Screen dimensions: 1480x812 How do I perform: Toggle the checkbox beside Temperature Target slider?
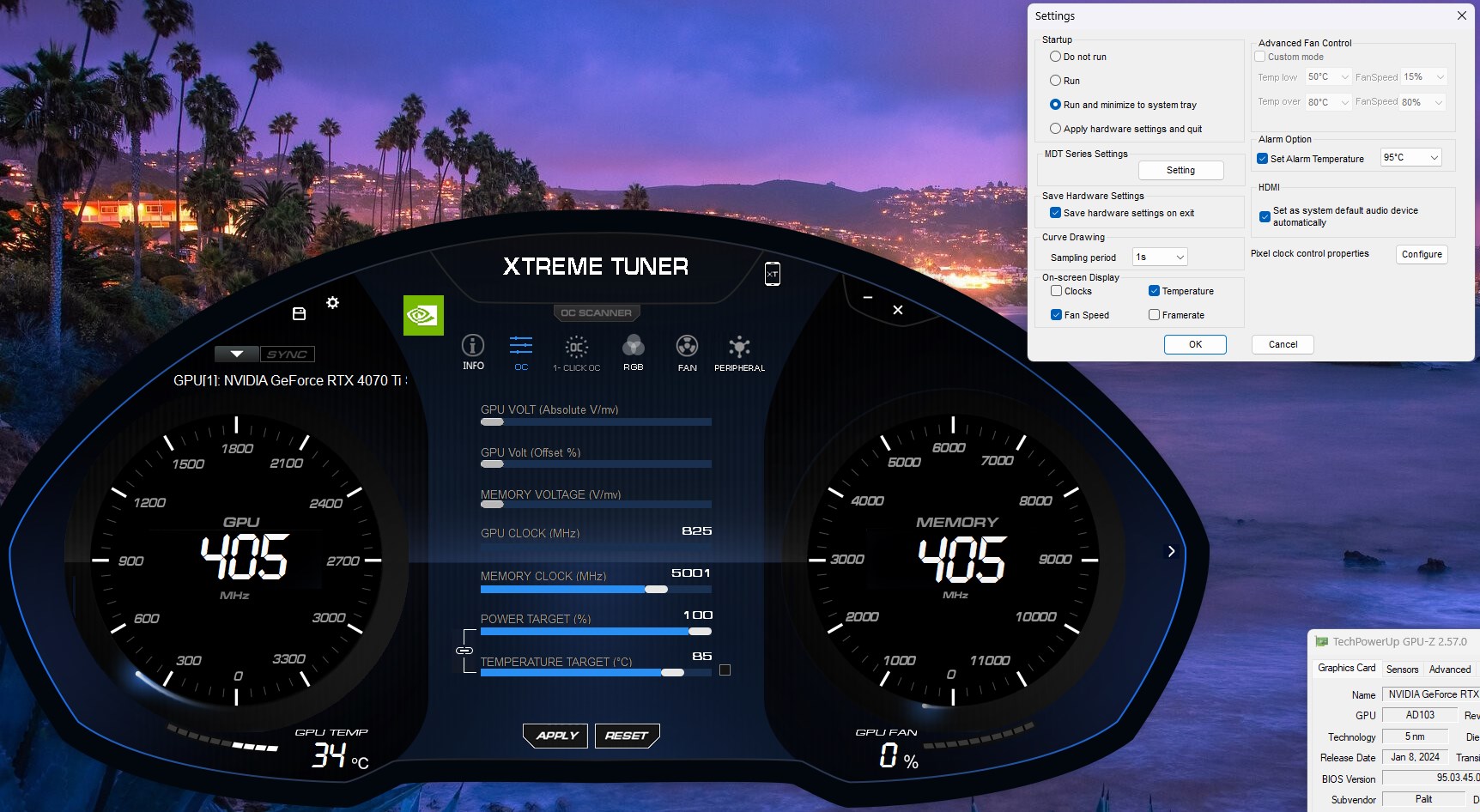point(725,670)
